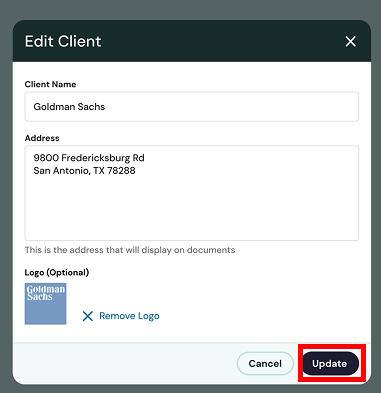
Task: Click the Client Name input field
Action: tap(192, 107)
